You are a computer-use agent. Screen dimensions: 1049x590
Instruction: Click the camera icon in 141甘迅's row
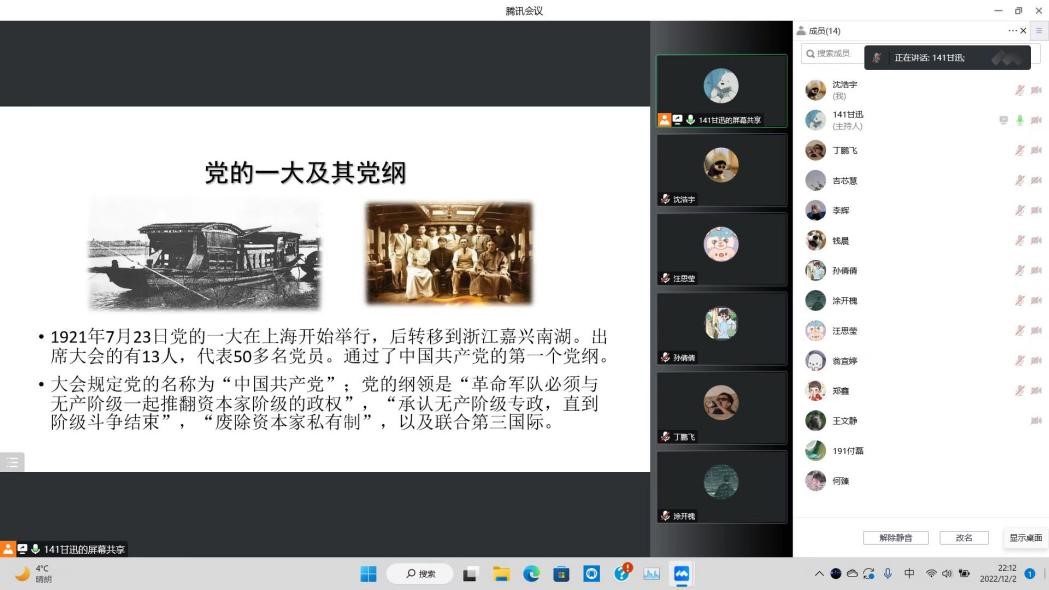[x=1036, y=120]
